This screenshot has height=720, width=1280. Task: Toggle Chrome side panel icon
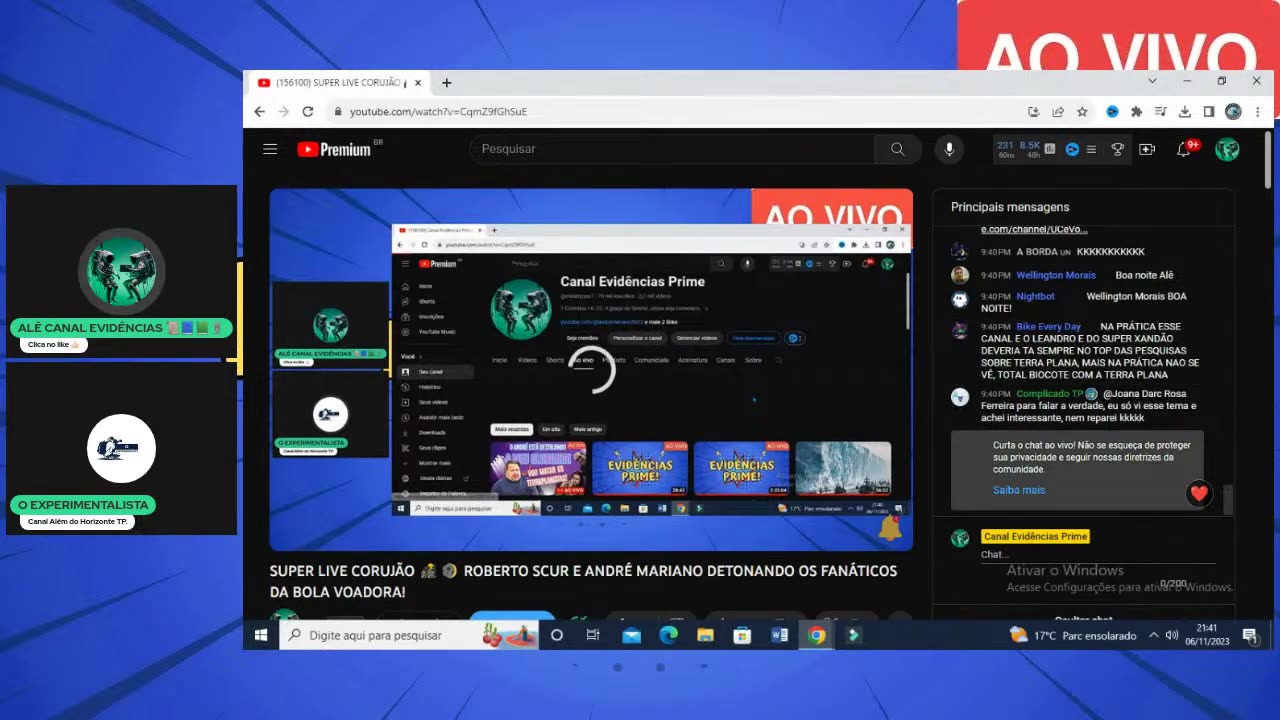click(x=1209, y=111)
